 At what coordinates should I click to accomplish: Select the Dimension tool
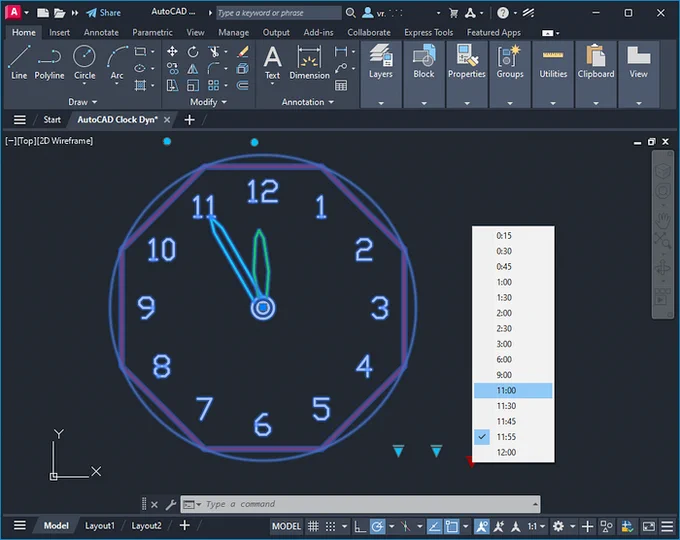pos(309,62)
